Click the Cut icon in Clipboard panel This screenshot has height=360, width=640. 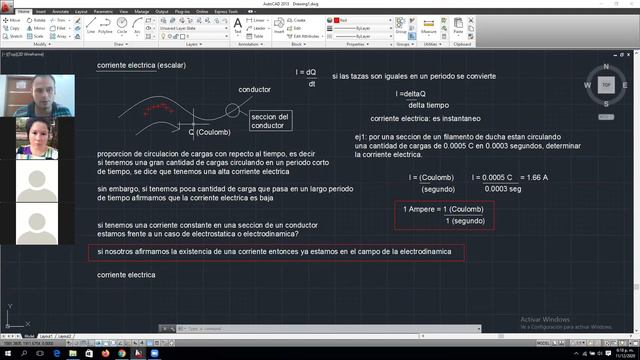pyautogui.click(x=471, y=20)
